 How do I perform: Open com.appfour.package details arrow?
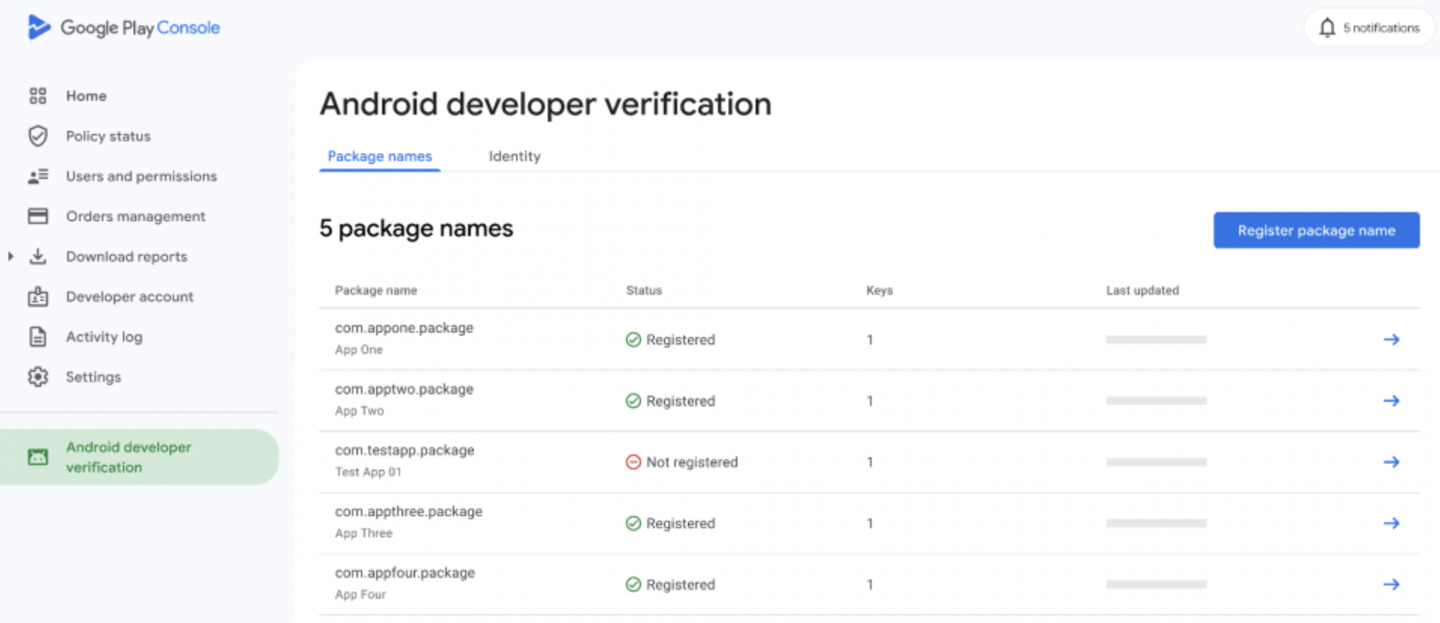click(1390, 584)
